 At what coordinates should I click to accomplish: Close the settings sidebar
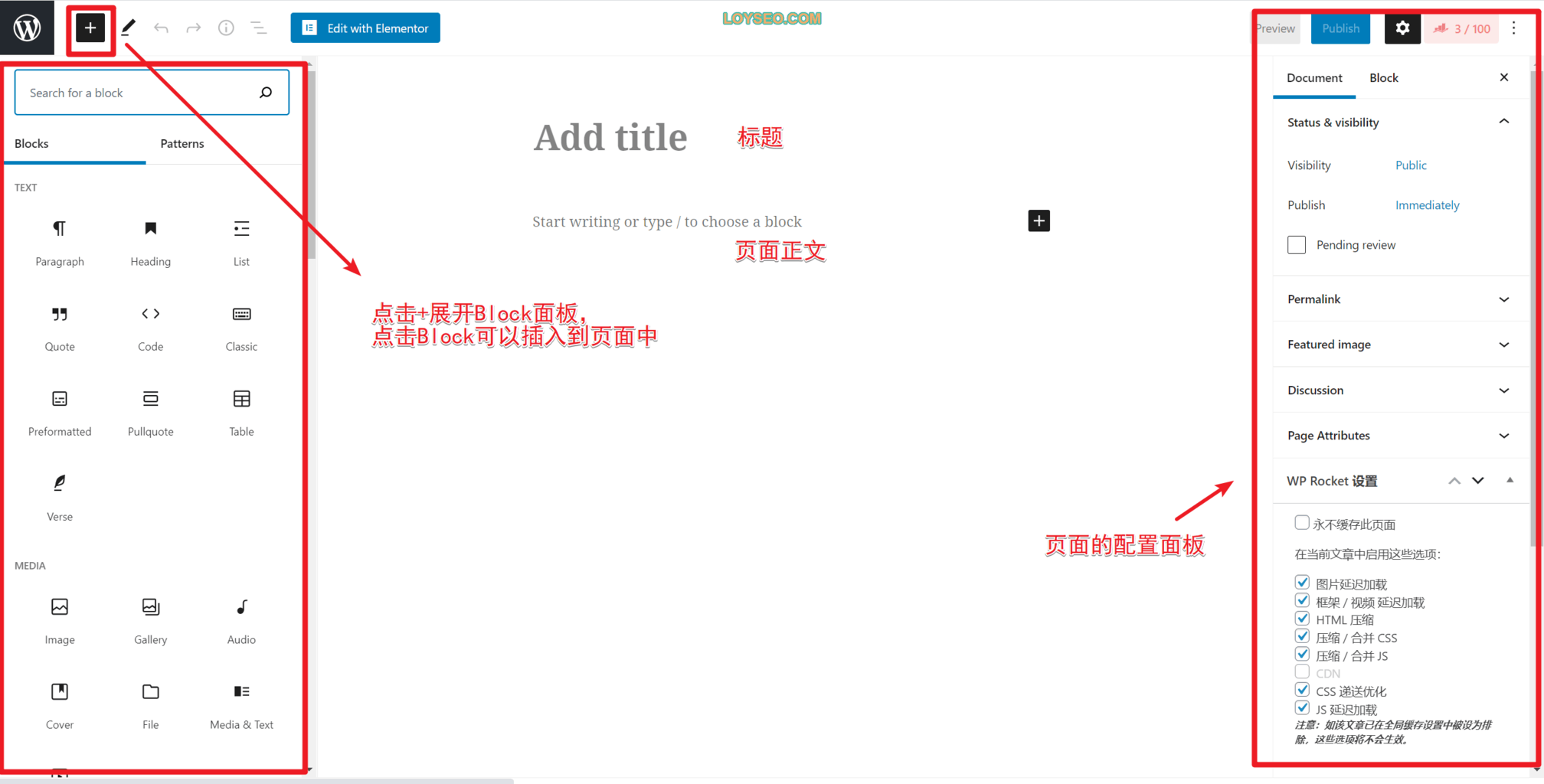pyautogui.click(x=1504, y=77)
